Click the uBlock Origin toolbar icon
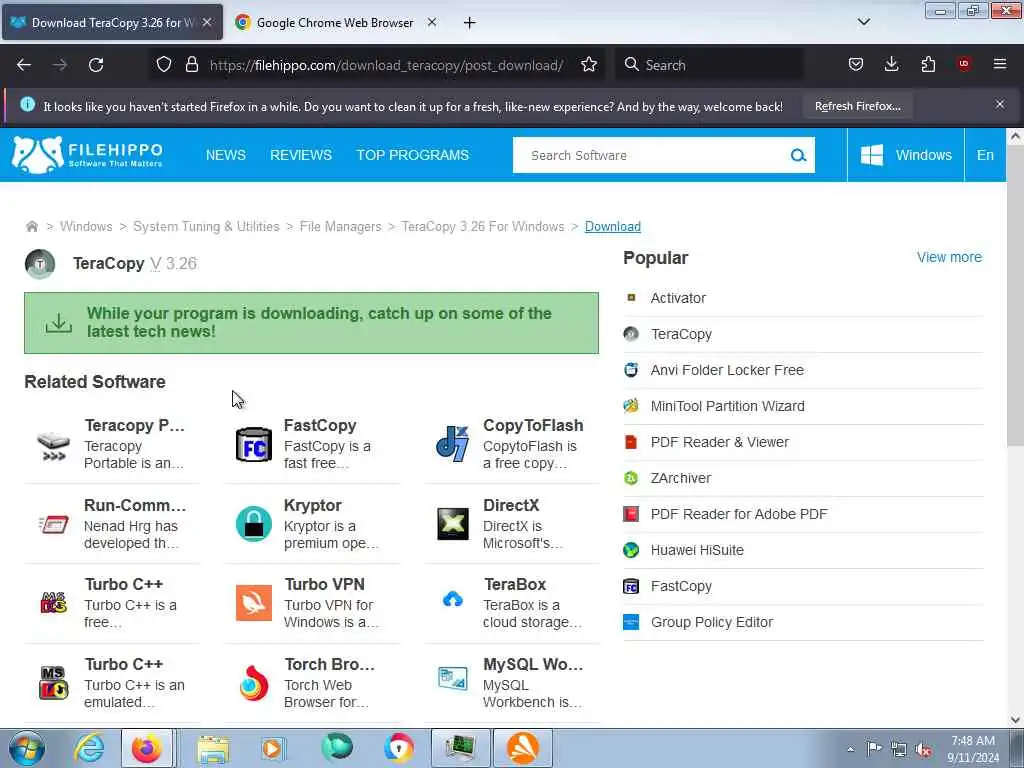The height and width of the screenshot is (768, 1024). pos(964,64)
